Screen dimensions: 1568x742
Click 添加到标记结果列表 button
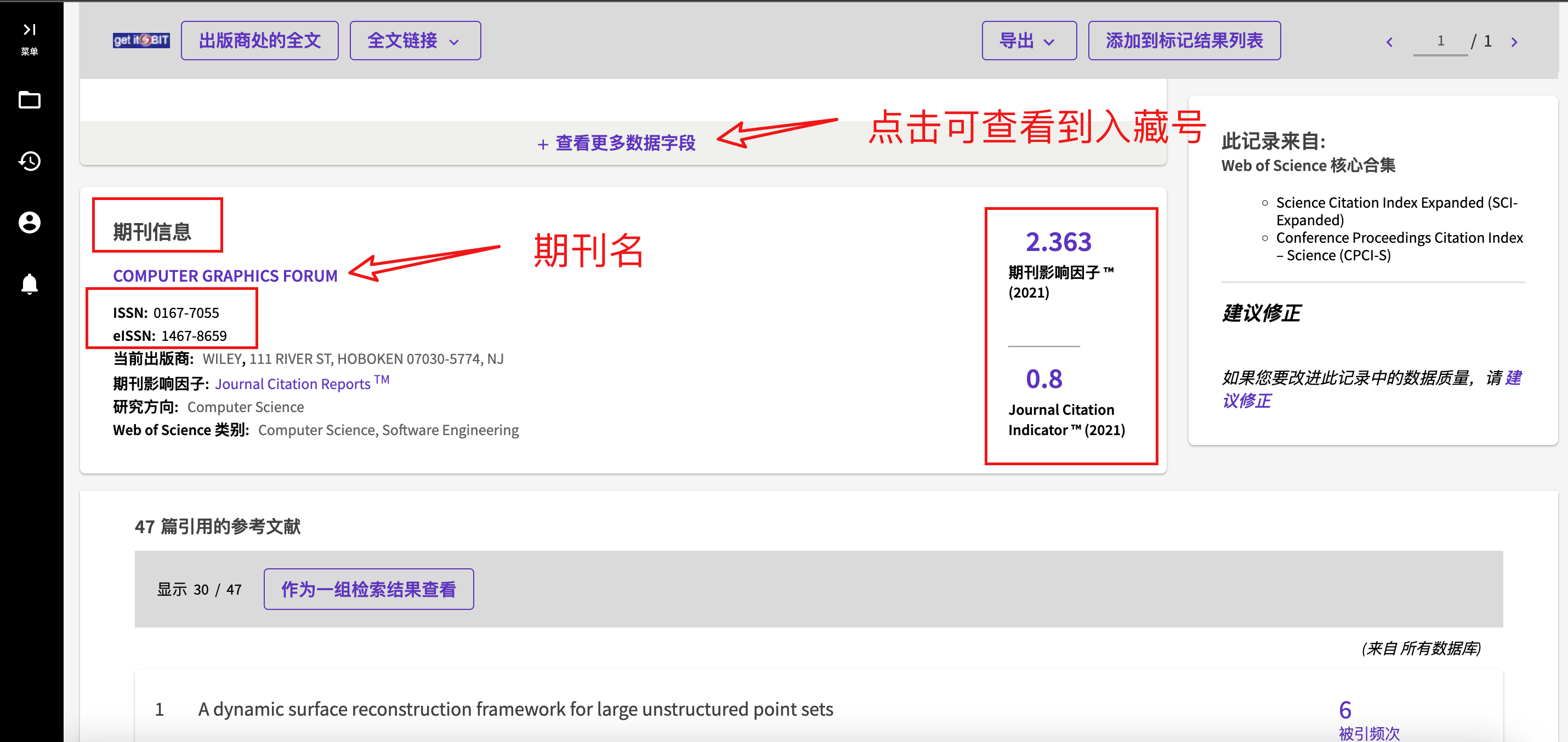1184,41
